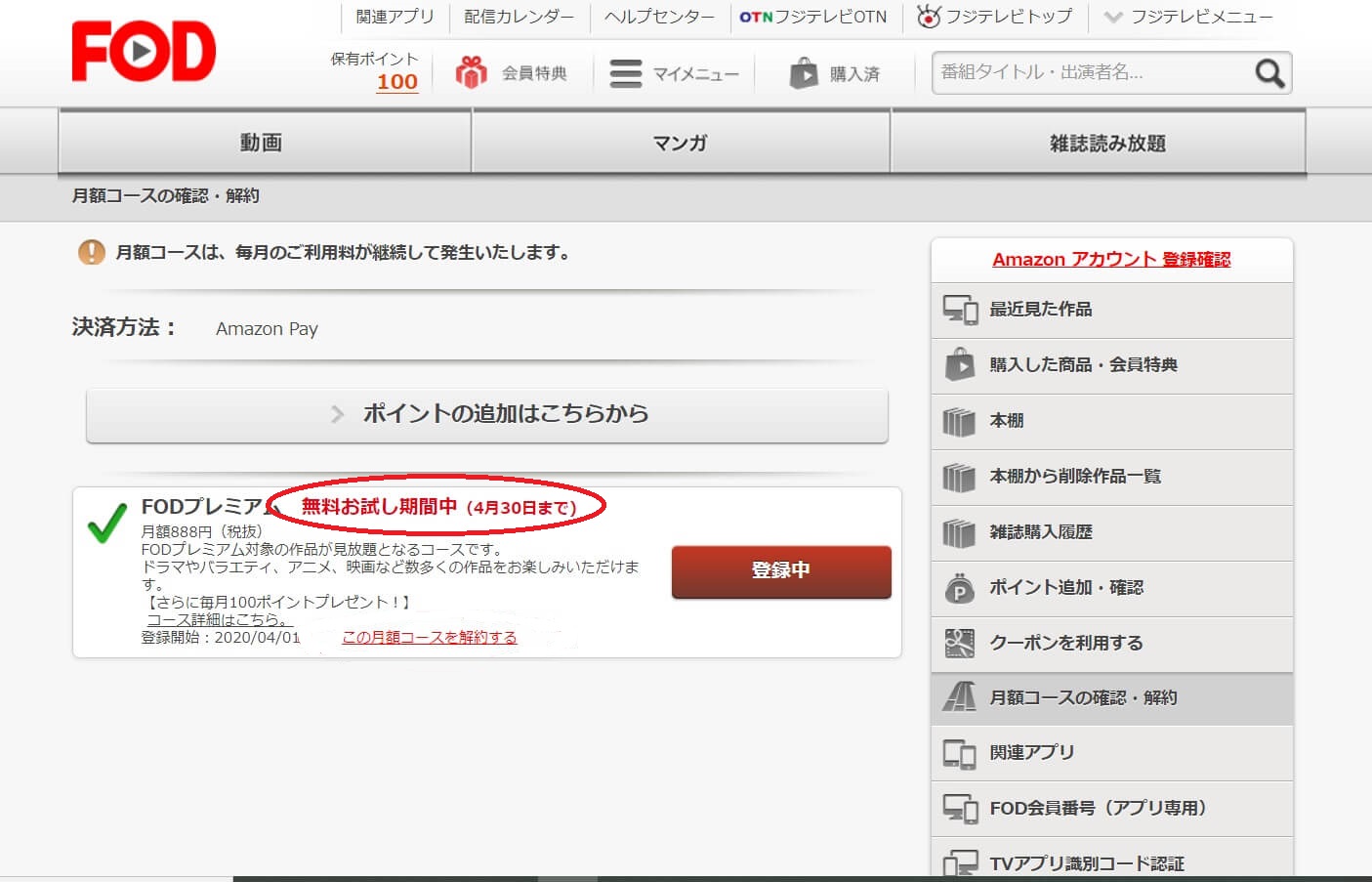1372x882 pixels.
Task: Open 会員特典 in header
Action: click(x=511, y=72)
